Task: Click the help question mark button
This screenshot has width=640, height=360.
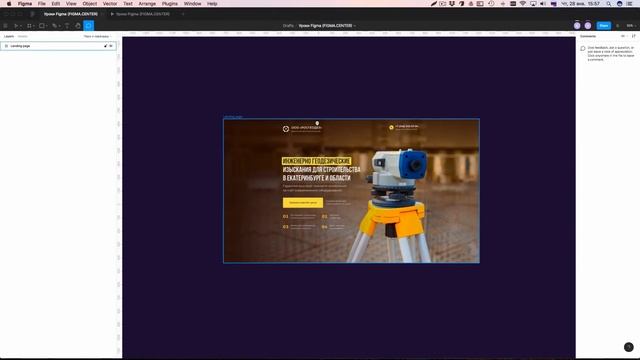Action: (629, 347)
